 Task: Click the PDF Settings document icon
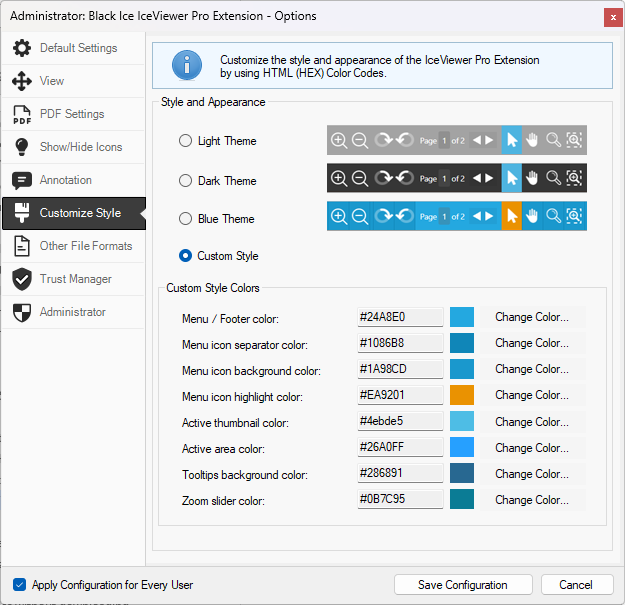tap(22, 114)
